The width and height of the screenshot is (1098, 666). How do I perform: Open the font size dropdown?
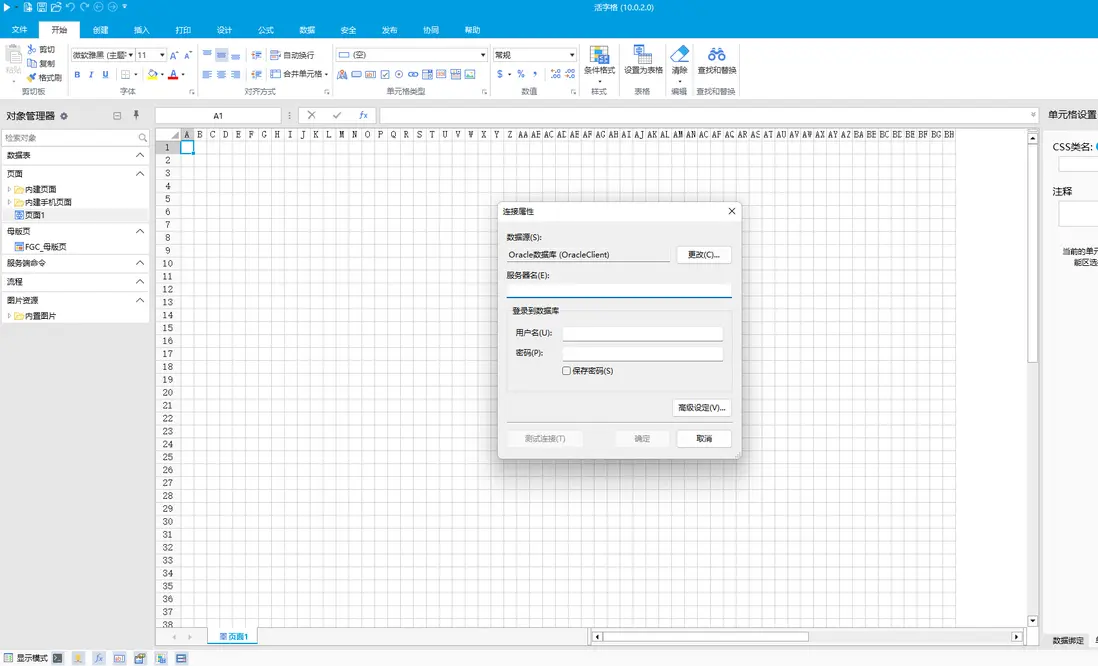point(160,55)
